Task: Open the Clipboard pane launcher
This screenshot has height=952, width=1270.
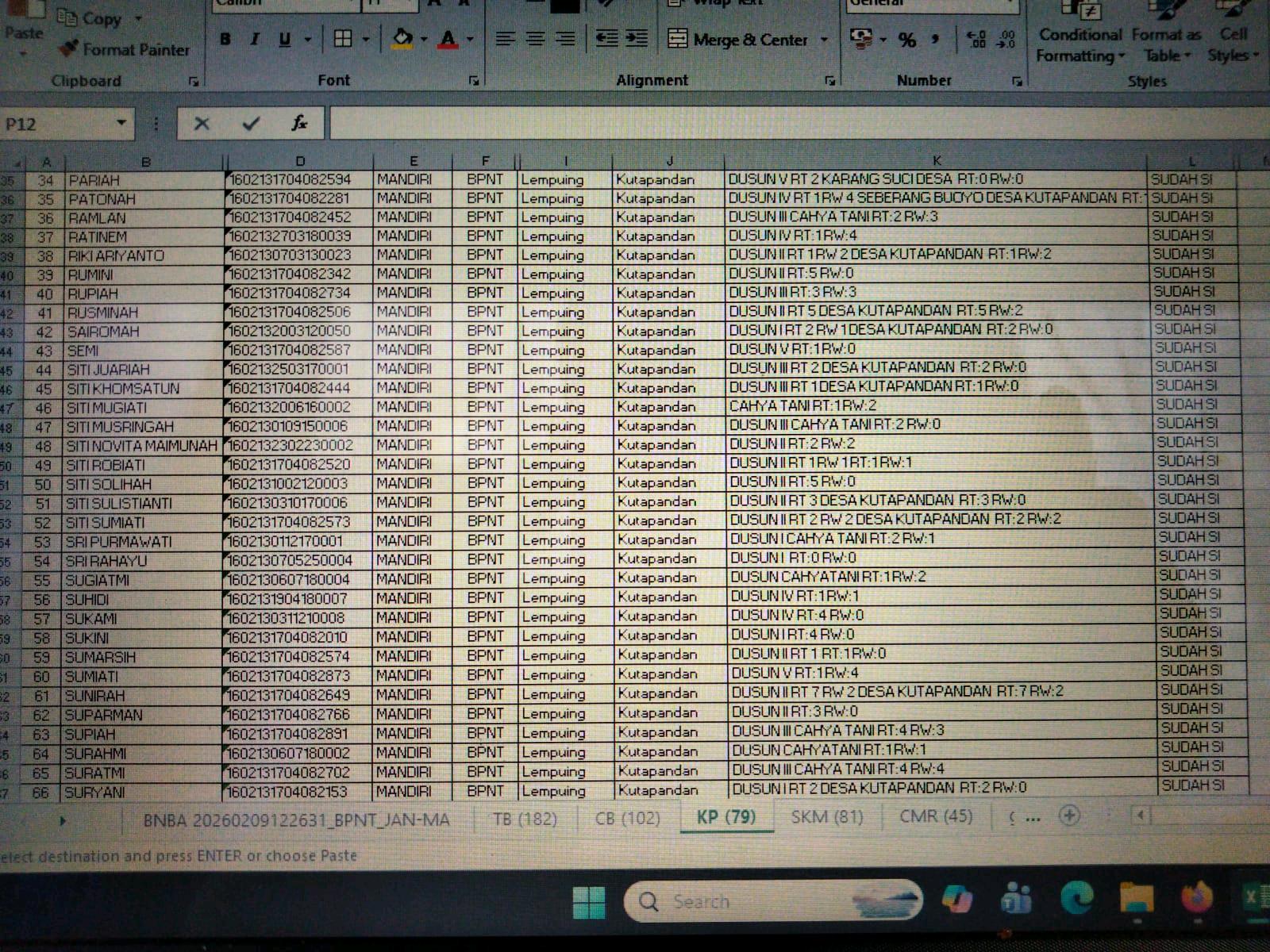Action: [x=193, y=81]
